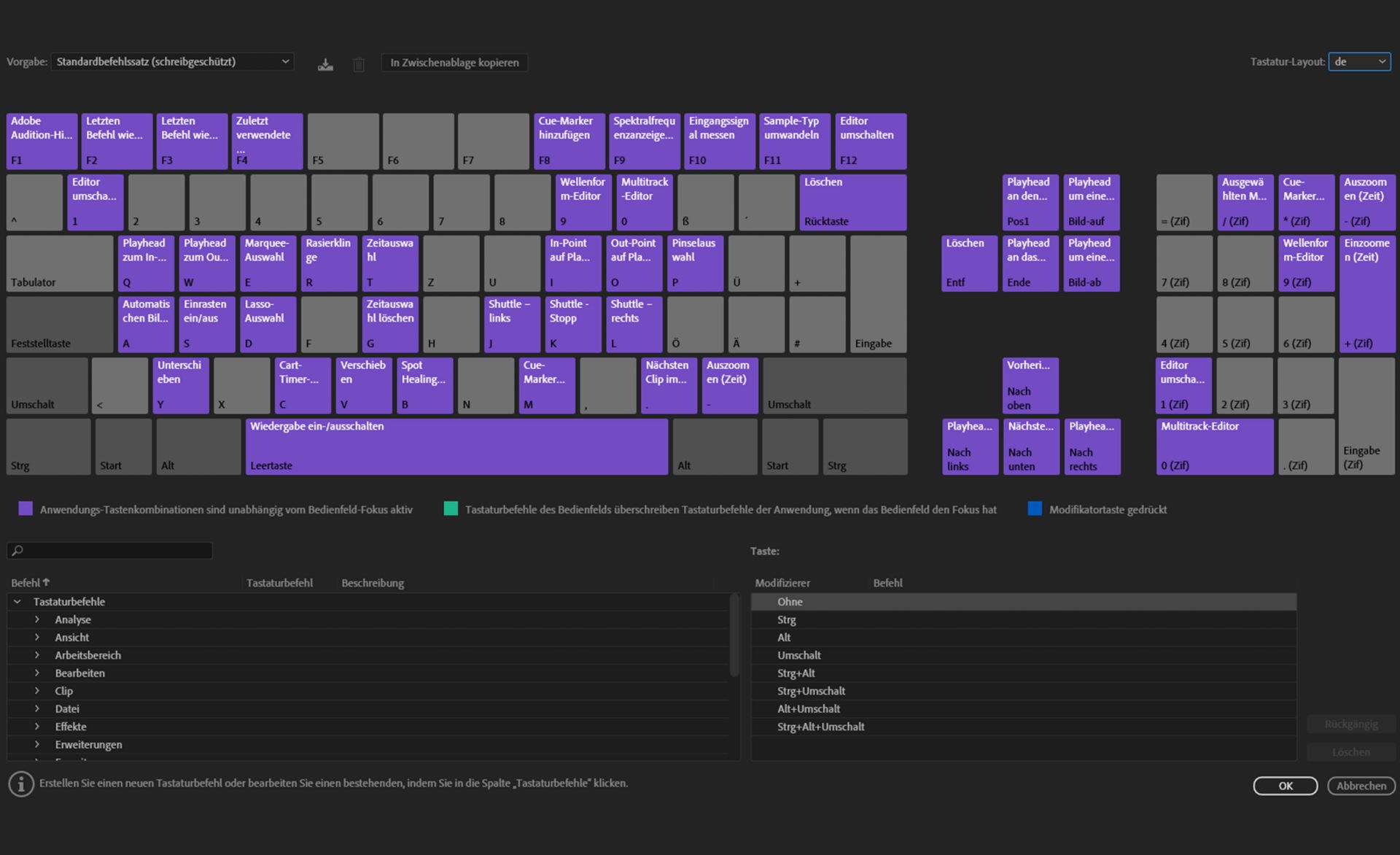Click the F10 Eingangssignal messen key
The image size is (1400, 855).
(x=720, y=141)
